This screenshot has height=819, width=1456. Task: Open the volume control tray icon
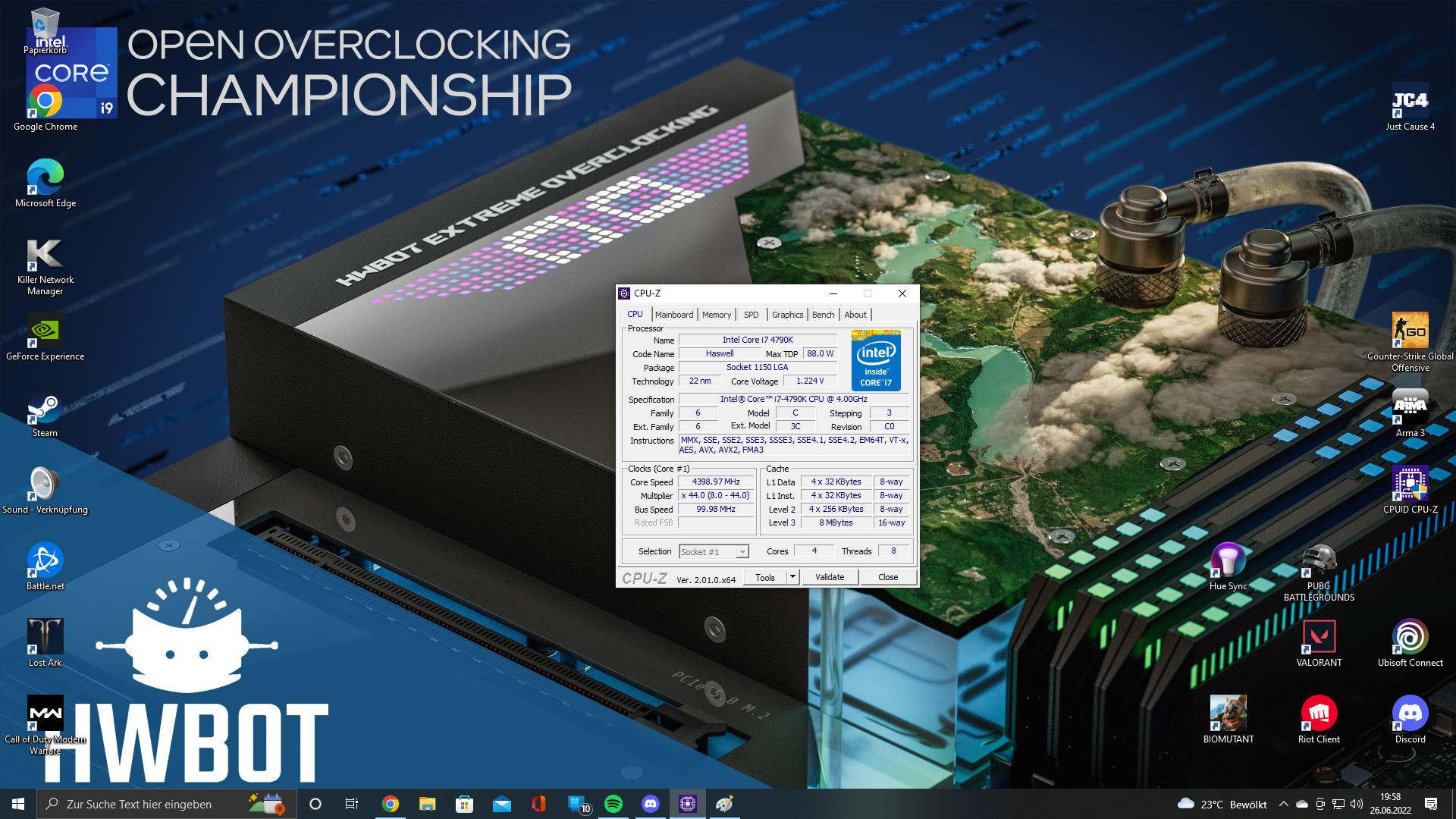click(x=1357, y=804)
